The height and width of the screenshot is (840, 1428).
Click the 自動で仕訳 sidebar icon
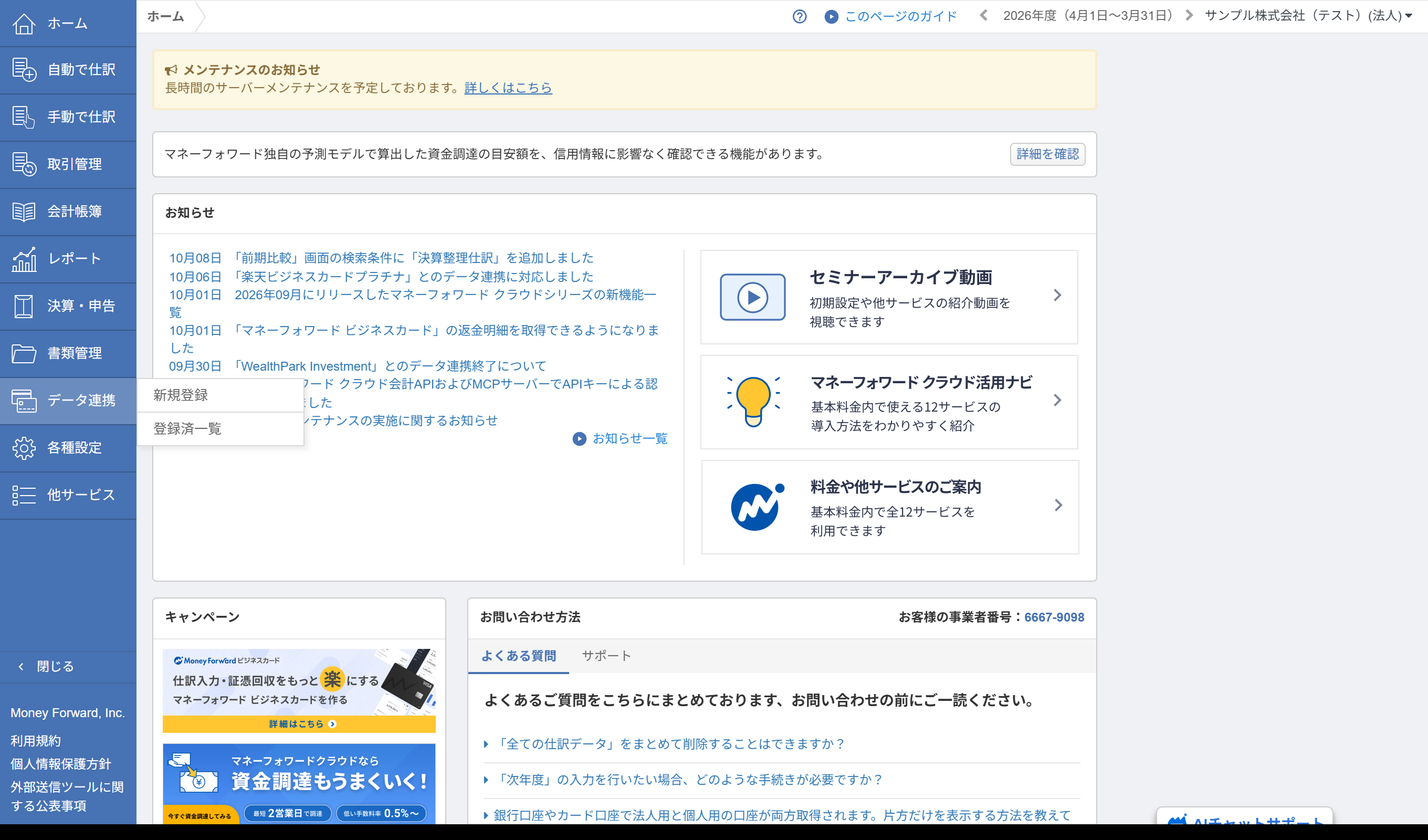click(x=24, y=70)
